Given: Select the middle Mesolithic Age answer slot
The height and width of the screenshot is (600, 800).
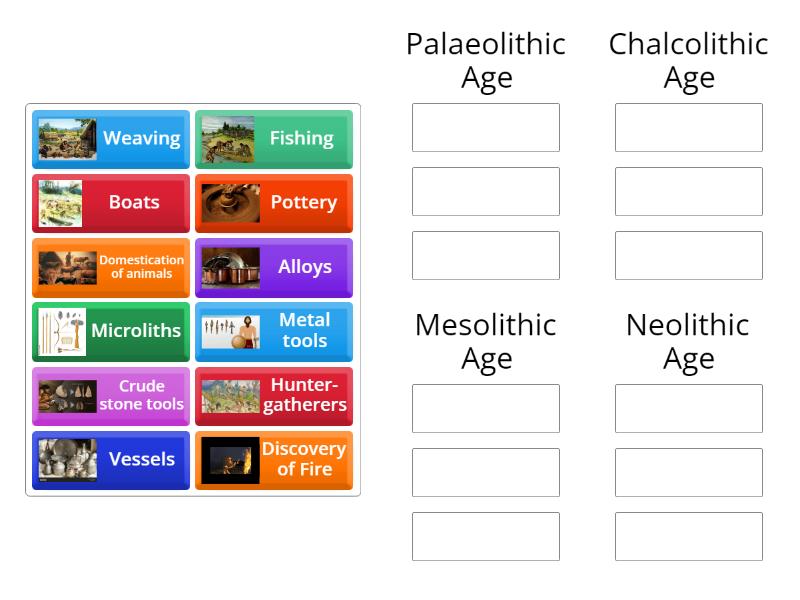Looking at the screenshot, I should click(x=486, y=472).
